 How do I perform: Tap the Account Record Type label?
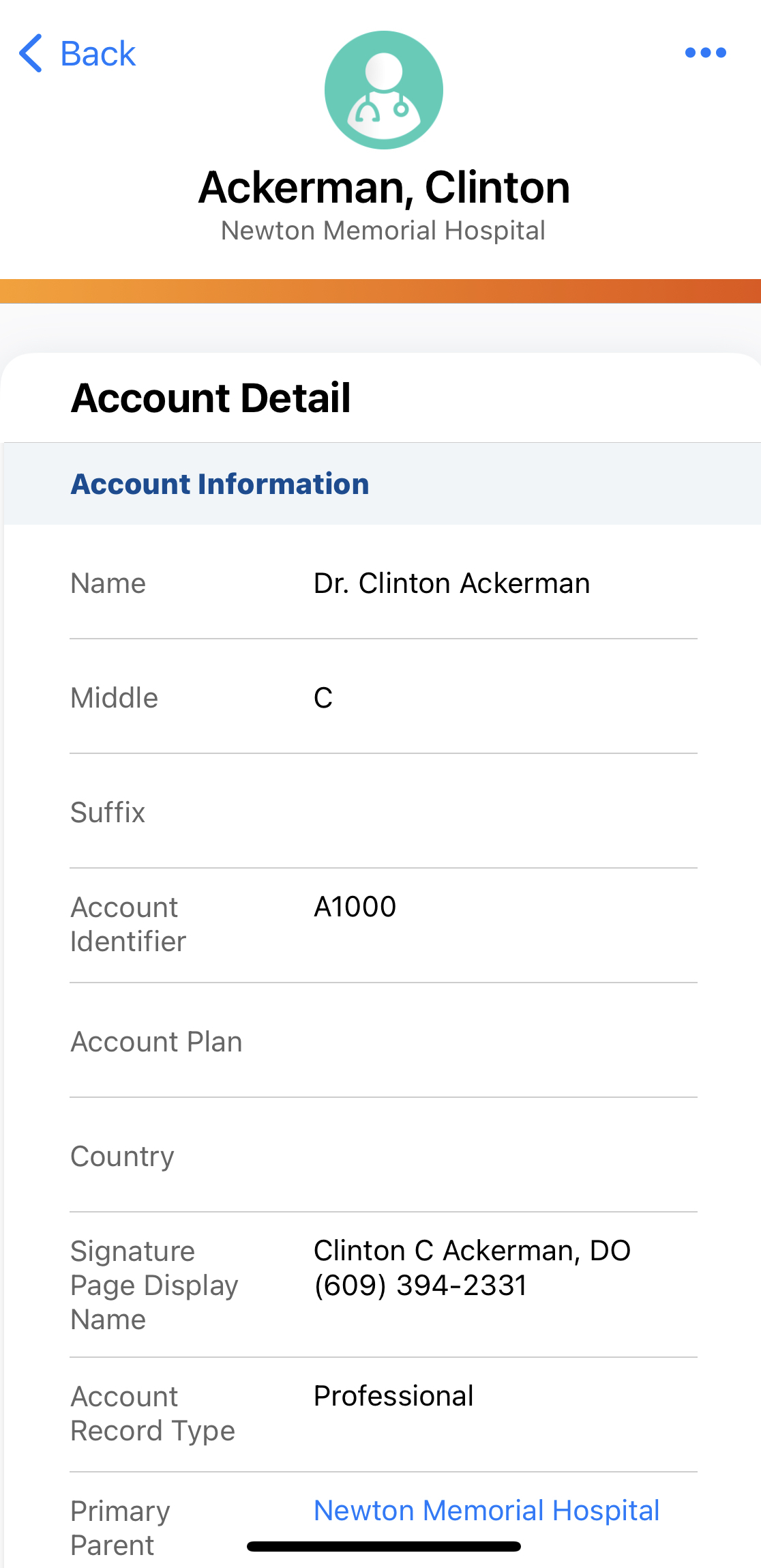(x=153, y=1414)
